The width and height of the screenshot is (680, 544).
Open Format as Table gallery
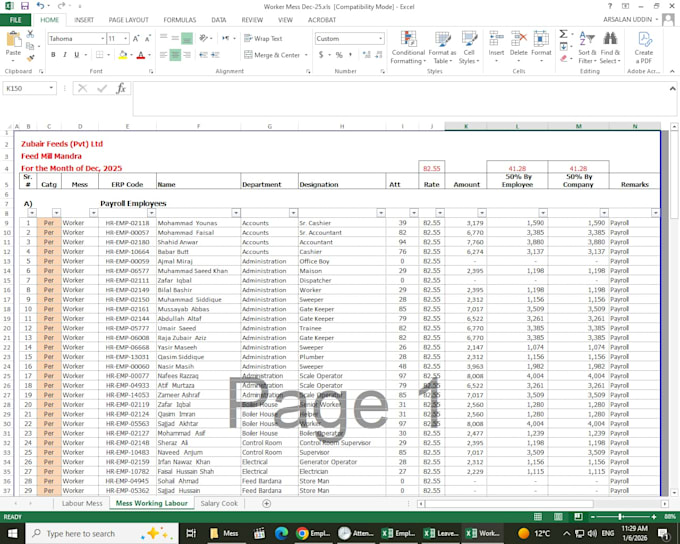[x=442, y=47]
